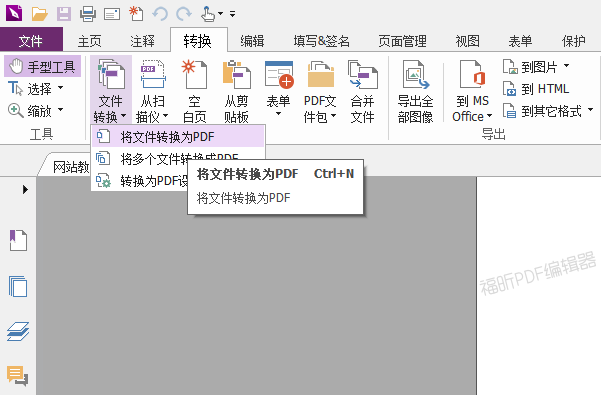Viewport: 601px width, 395px height.
Task: Open the 页面管理 tab
Action: point(402,41)
